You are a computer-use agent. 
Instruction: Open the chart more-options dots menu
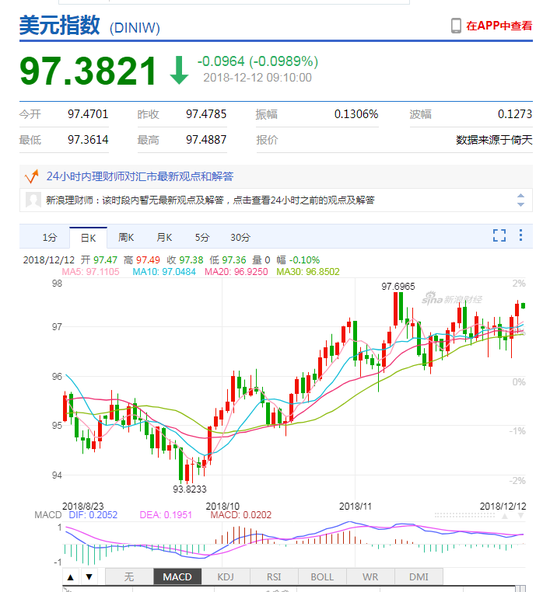[521, 235]
